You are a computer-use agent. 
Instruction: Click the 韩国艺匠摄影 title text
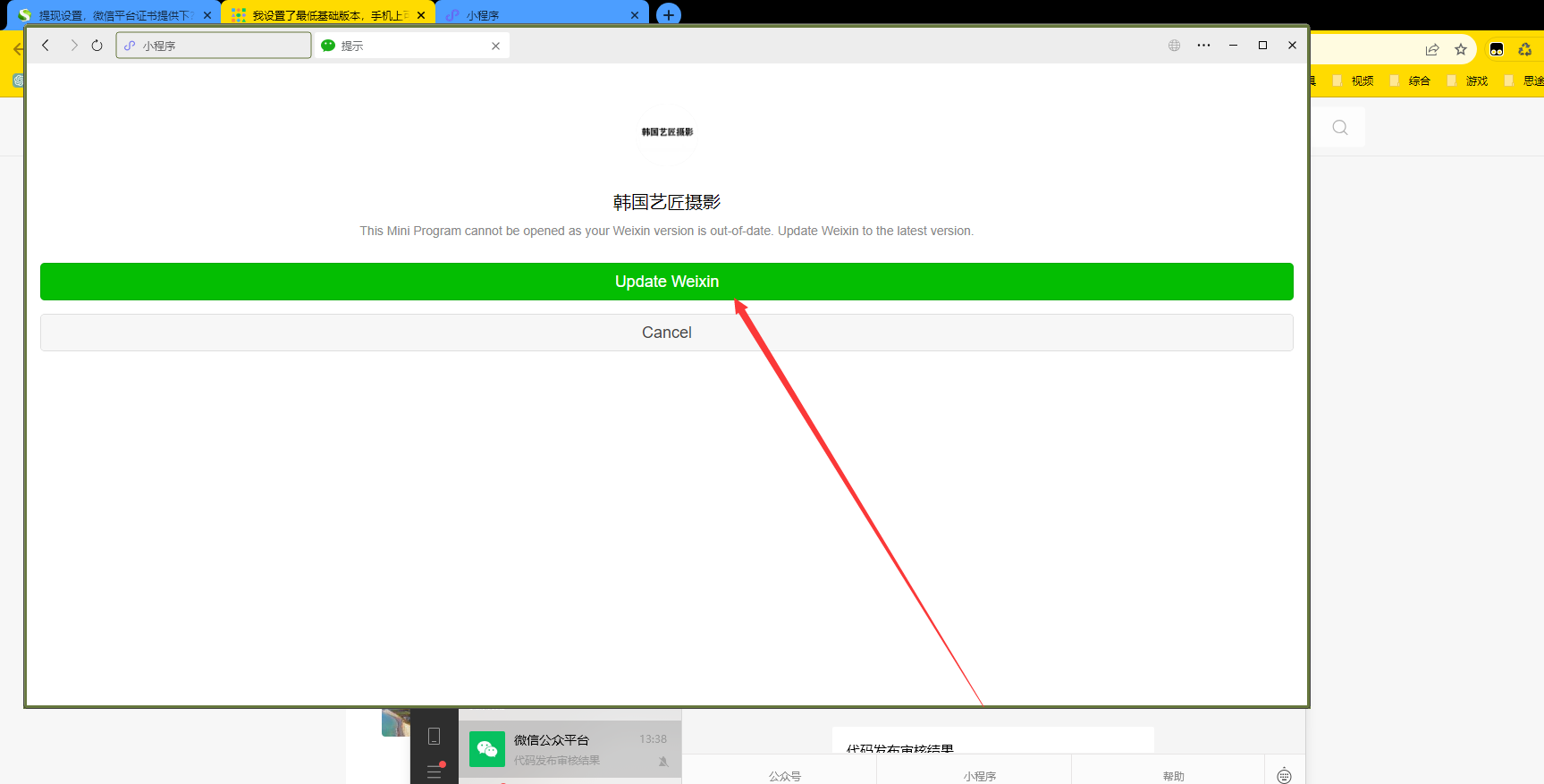(x=667, y=202)
